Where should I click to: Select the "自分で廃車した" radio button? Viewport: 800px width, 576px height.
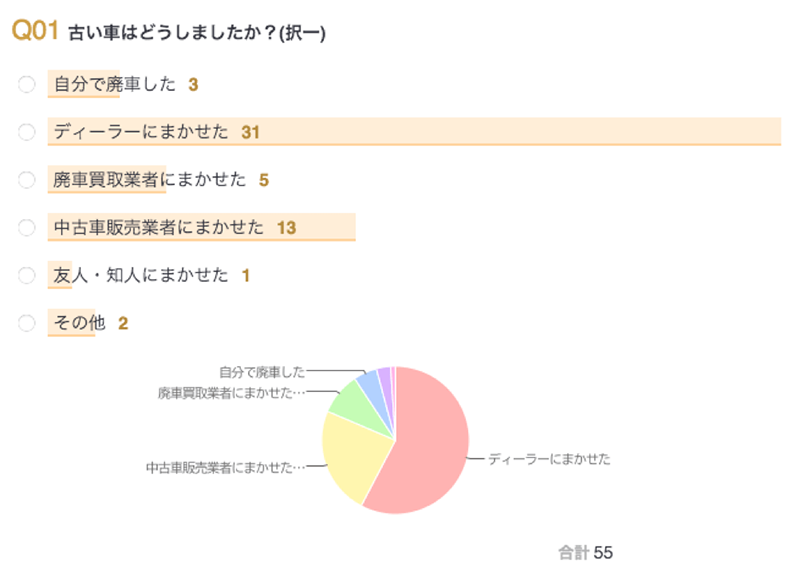pyautogui.click(x=26, y=85)
